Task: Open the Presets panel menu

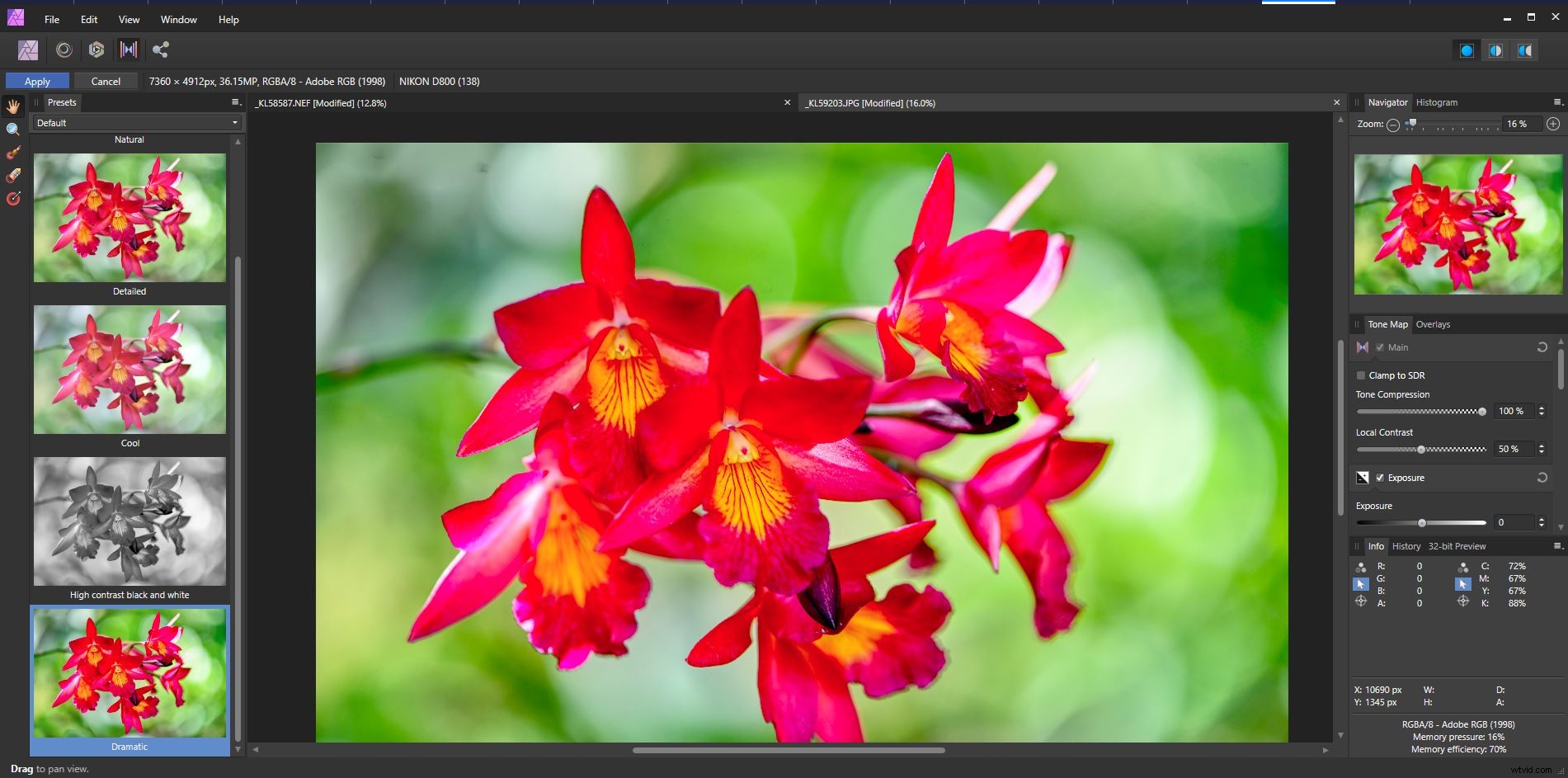Action: 235,102
